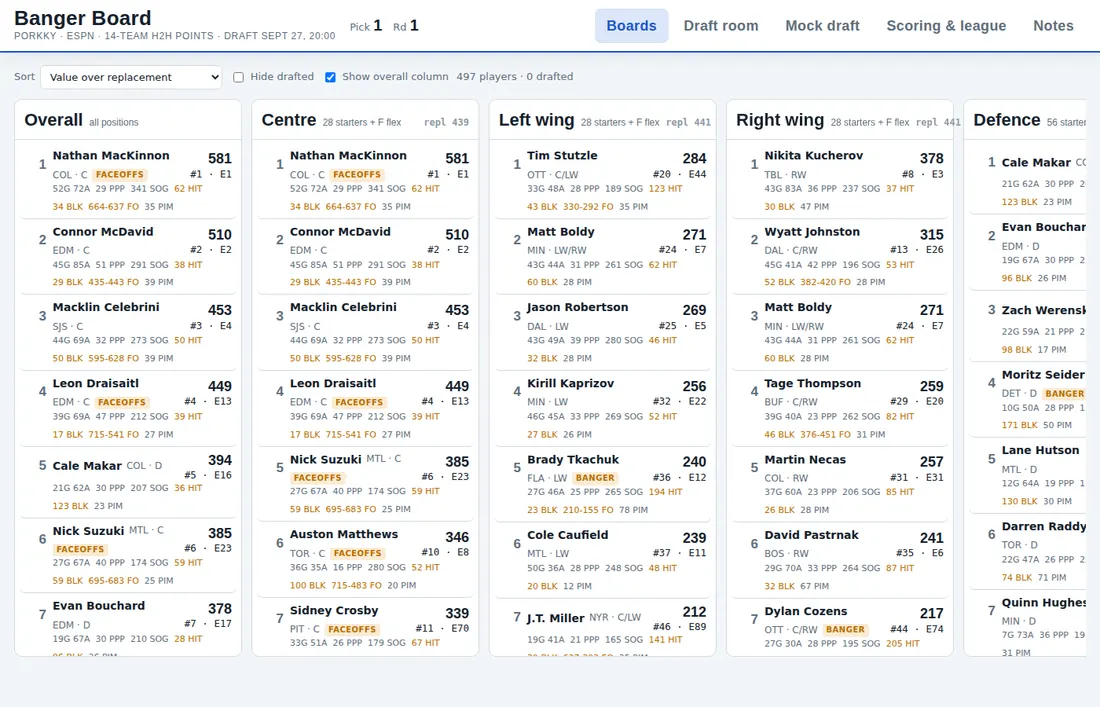This screenshot has height=707, width=1100.
Task: Open the Notes tab
Action: click(1053, 26)
